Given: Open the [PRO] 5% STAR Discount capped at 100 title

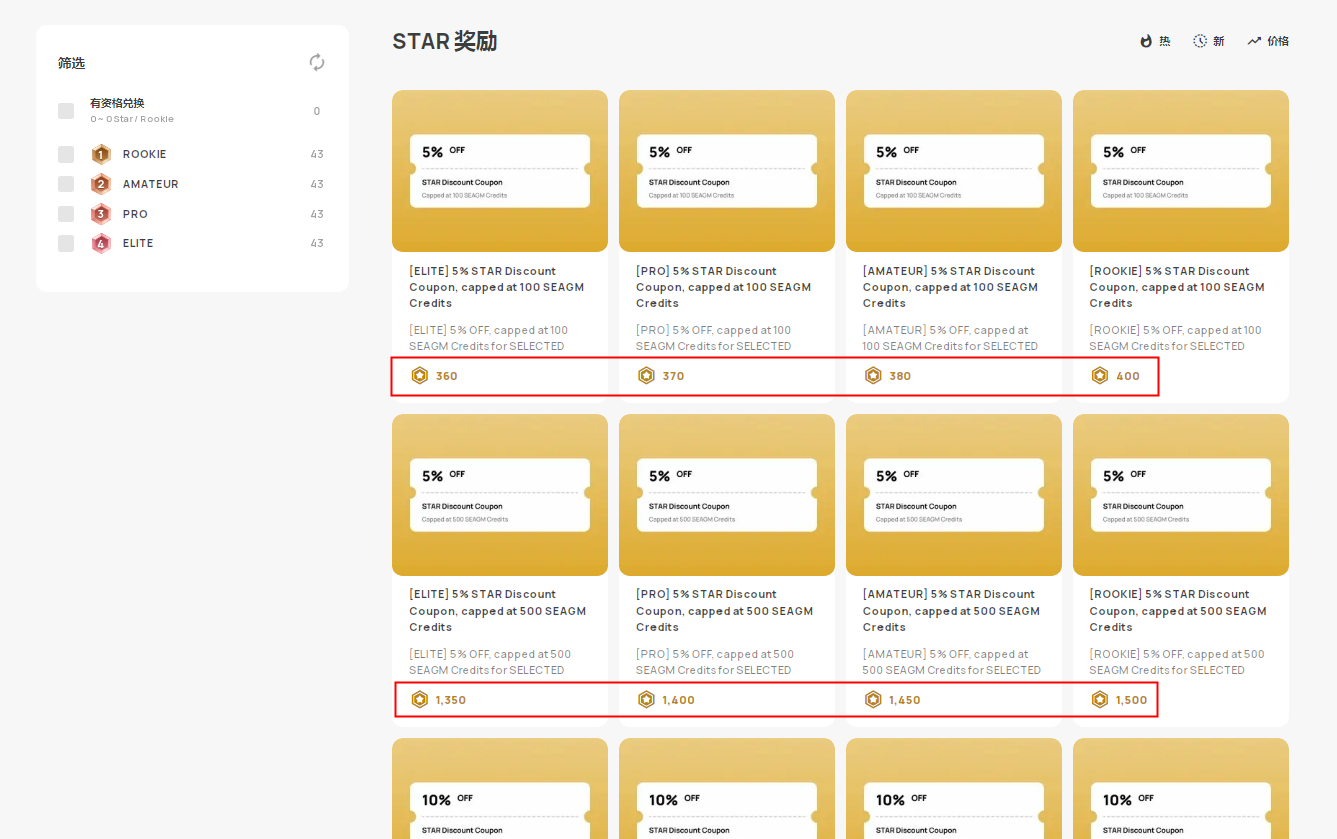Looking at the screenshot, I should click(724, 287).
